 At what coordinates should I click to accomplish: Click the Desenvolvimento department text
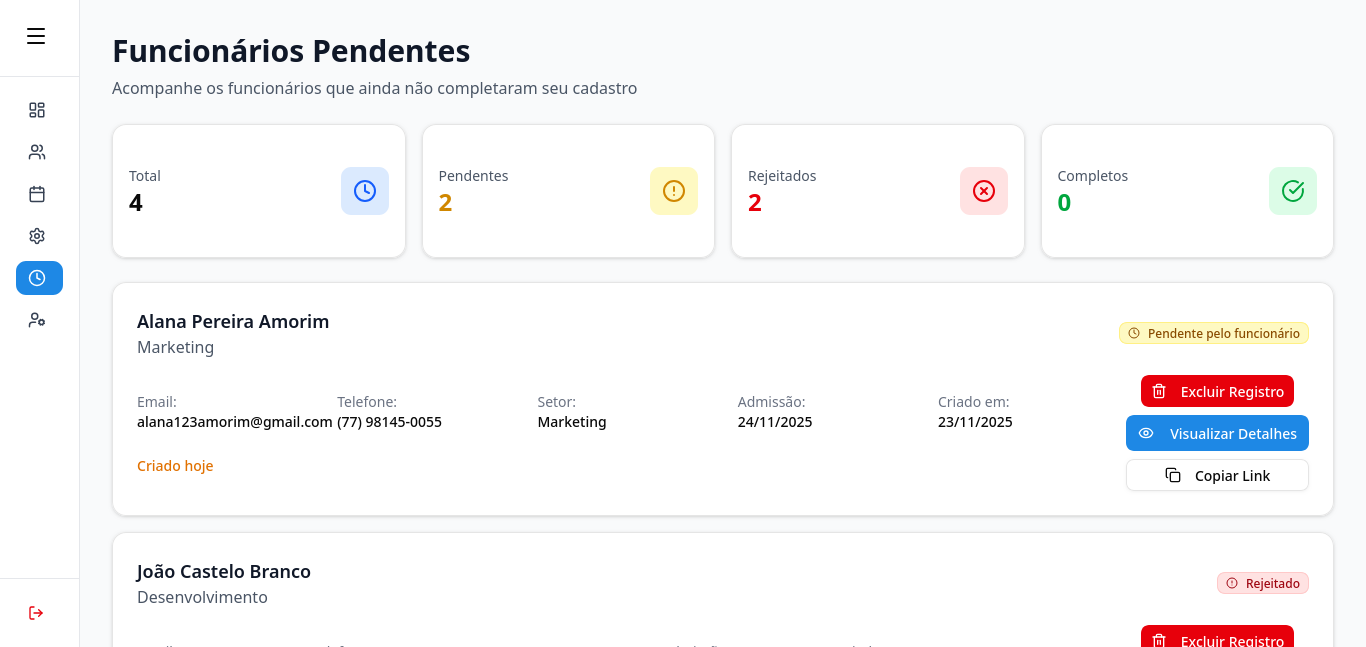(x=202, y=597)
